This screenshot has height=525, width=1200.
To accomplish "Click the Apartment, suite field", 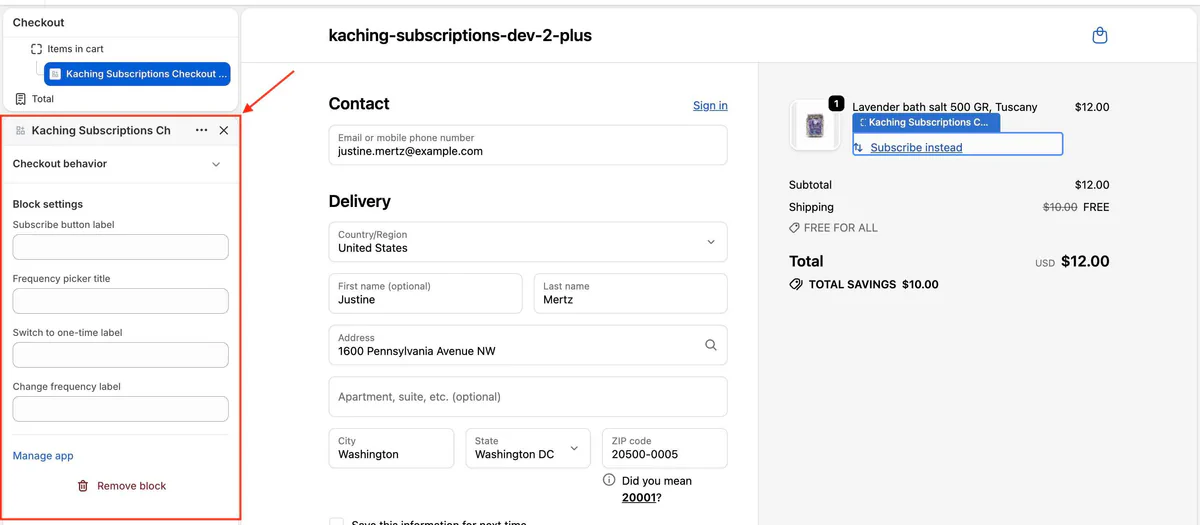I will click(528, 397).
